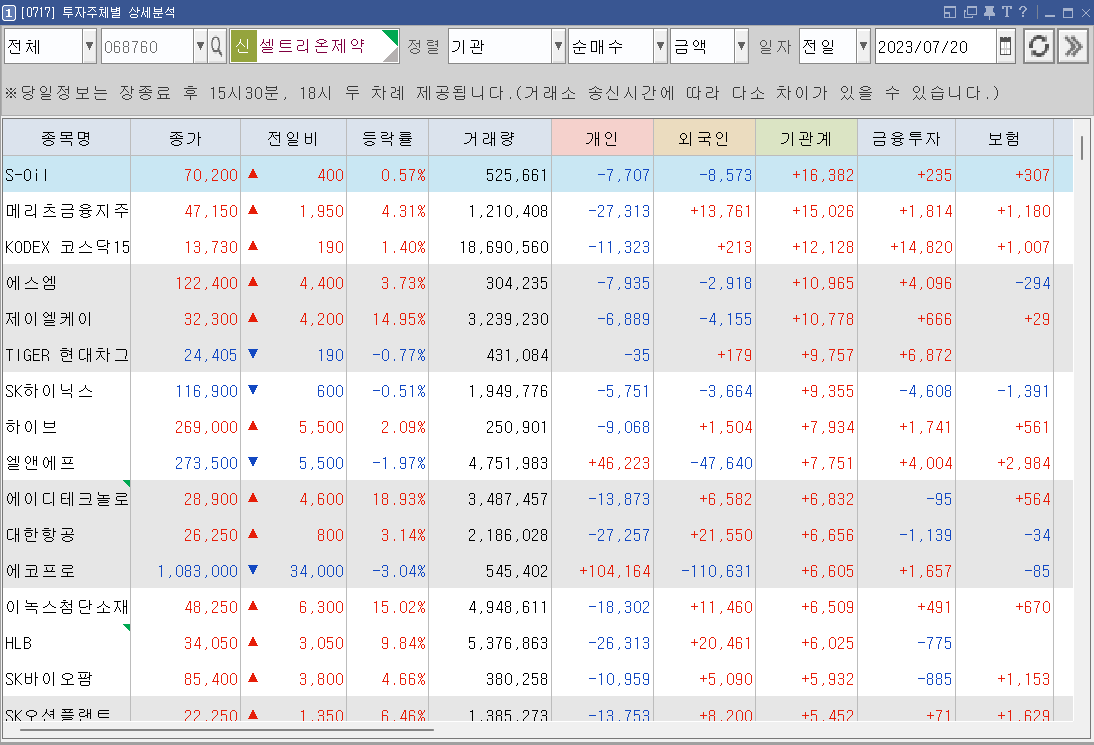1094x745 pixels.
Task: Sort by the 거래량 column header
Action: (x=490, y=138)
